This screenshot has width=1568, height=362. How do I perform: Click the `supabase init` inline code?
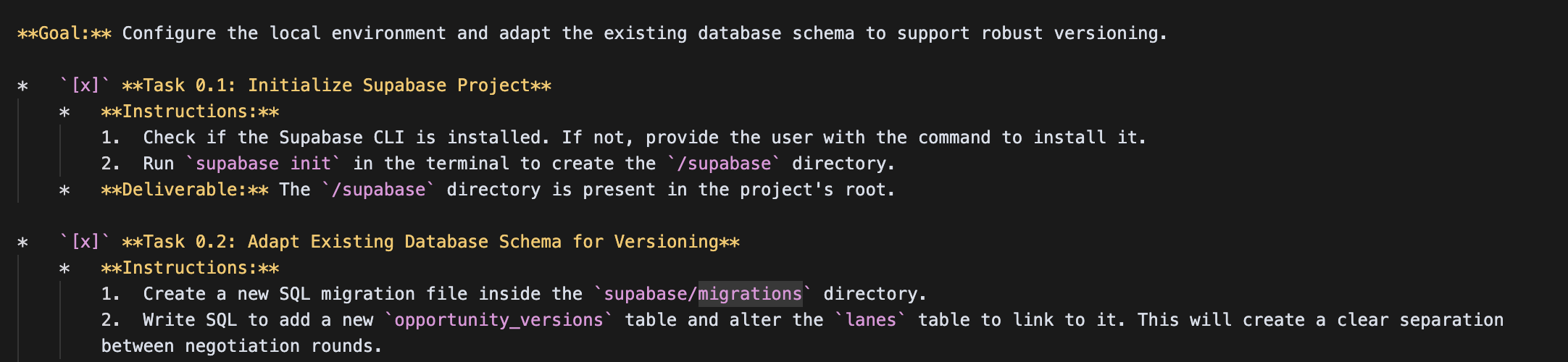[x=264, y=164]
